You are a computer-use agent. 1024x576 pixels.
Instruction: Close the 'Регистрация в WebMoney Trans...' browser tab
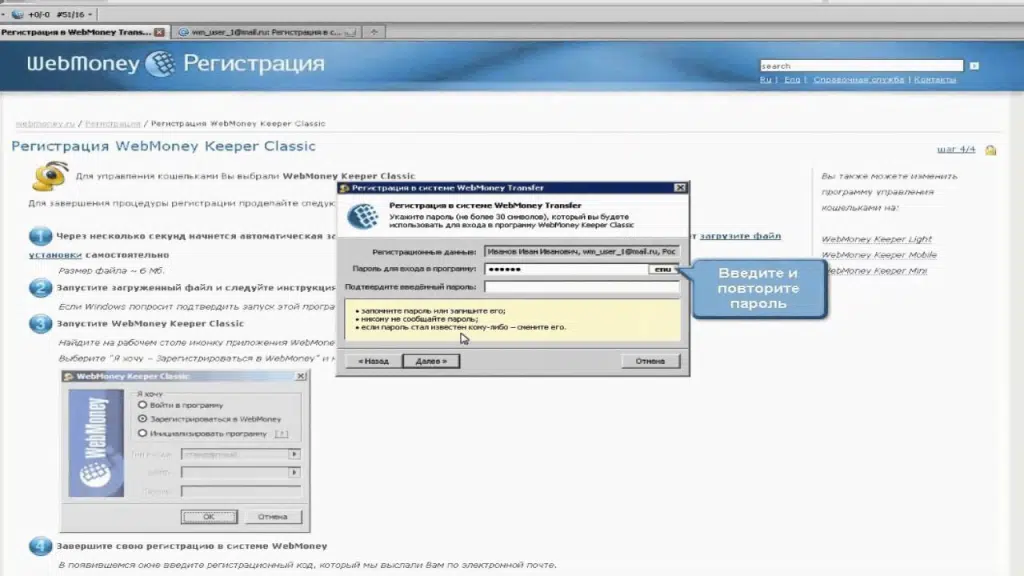click(159, 32)
